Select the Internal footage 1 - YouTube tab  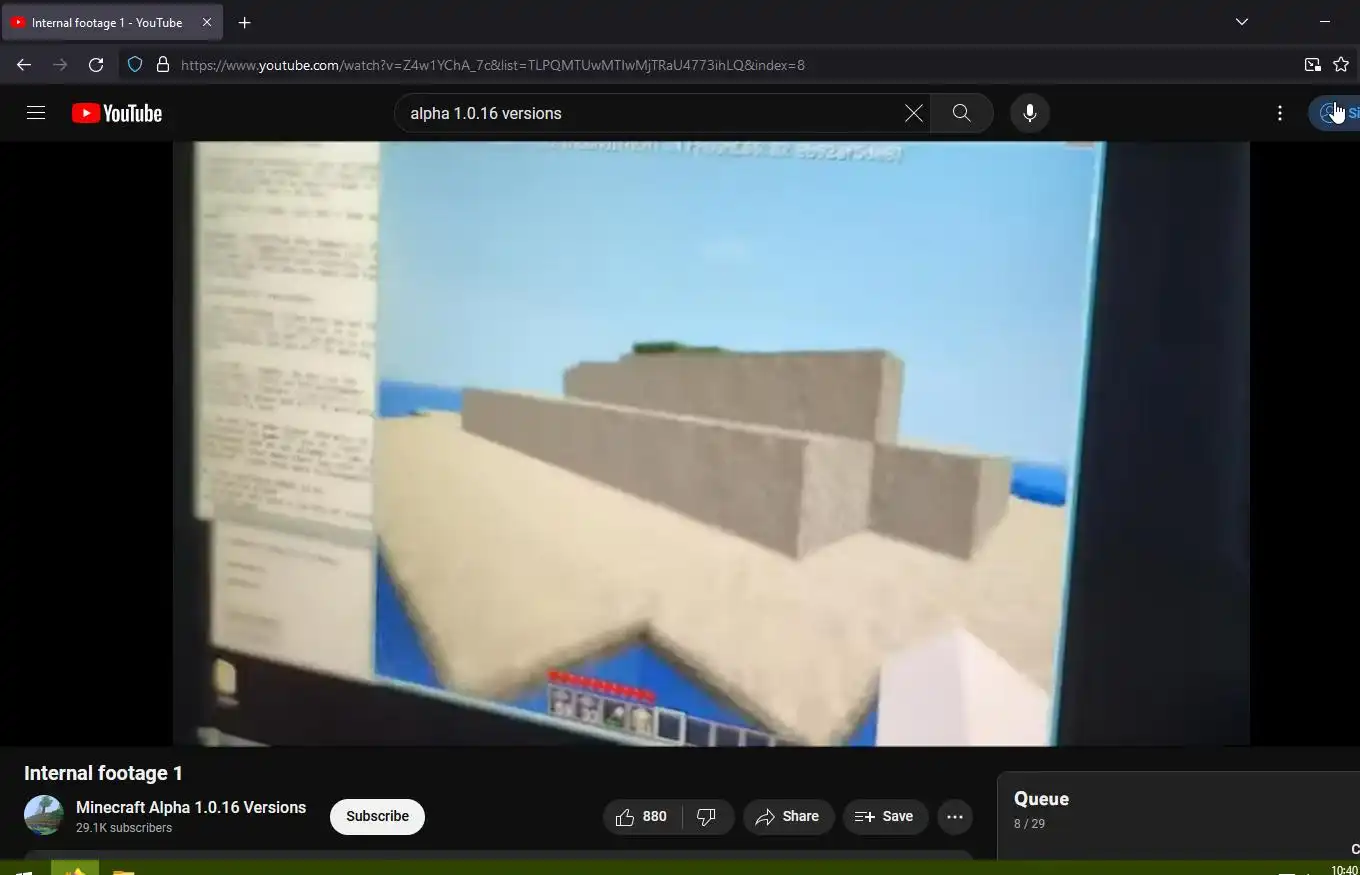point(112,22)
